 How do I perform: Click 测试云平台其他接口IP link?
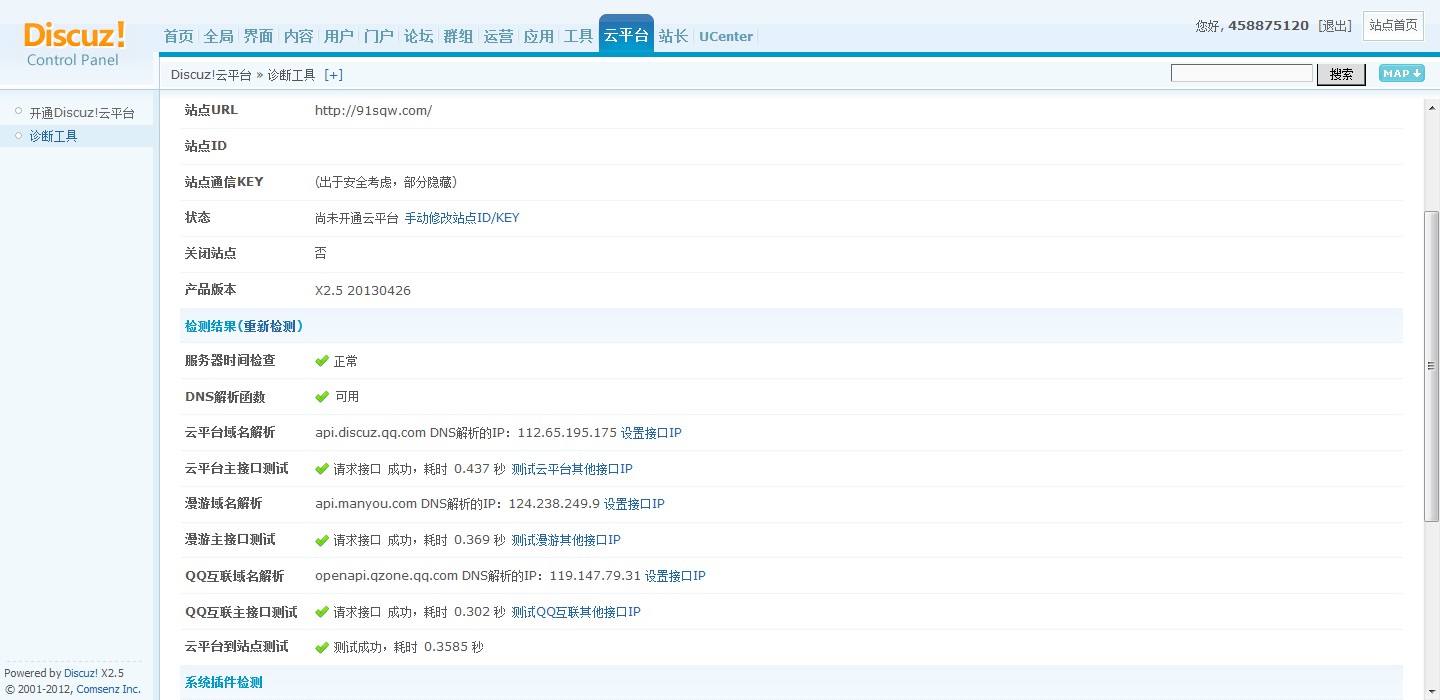point(572,469)
